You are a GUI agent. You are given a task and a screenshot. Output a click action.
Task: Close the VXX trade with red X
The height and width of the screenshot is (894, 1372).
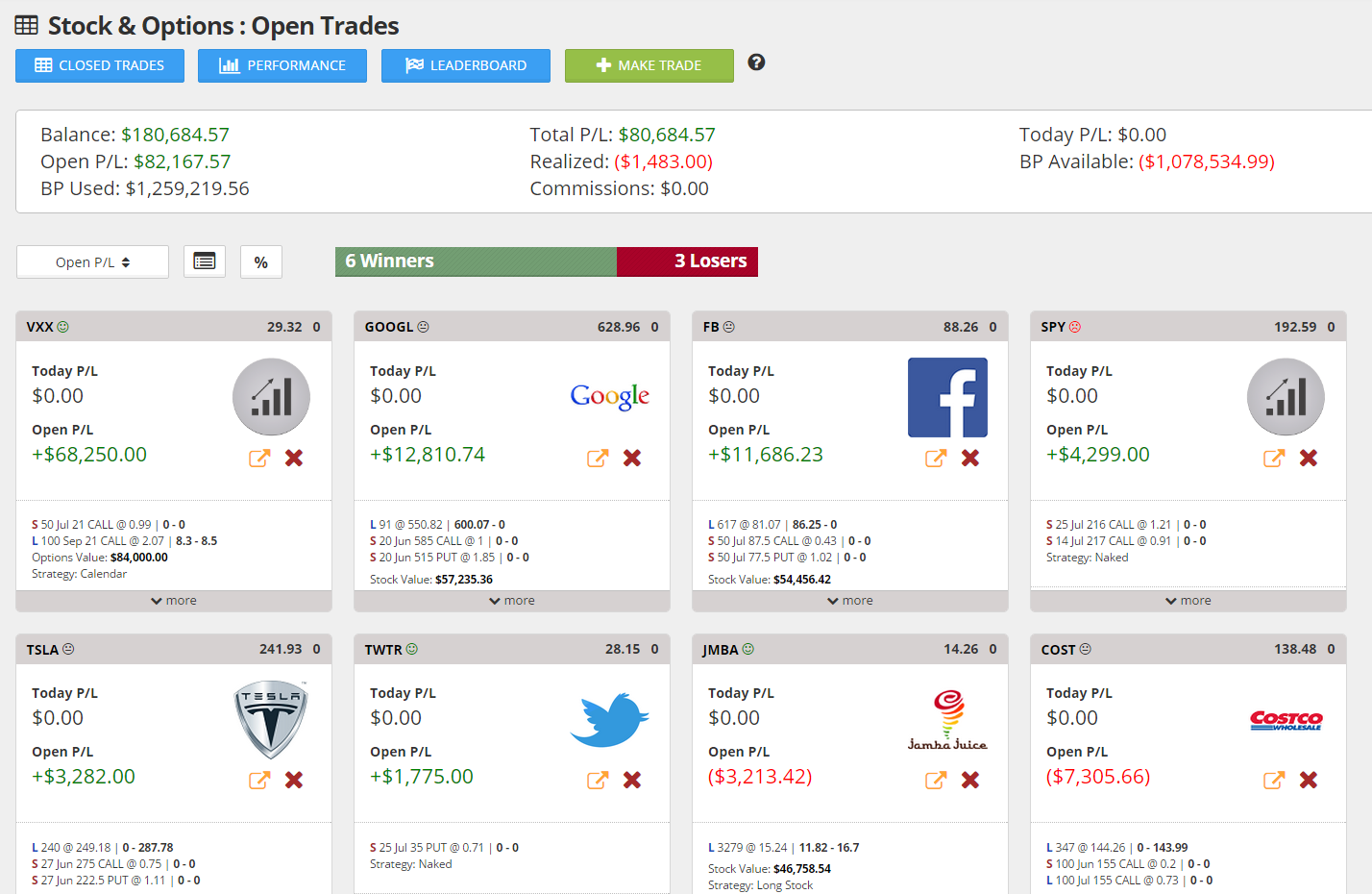294,458
